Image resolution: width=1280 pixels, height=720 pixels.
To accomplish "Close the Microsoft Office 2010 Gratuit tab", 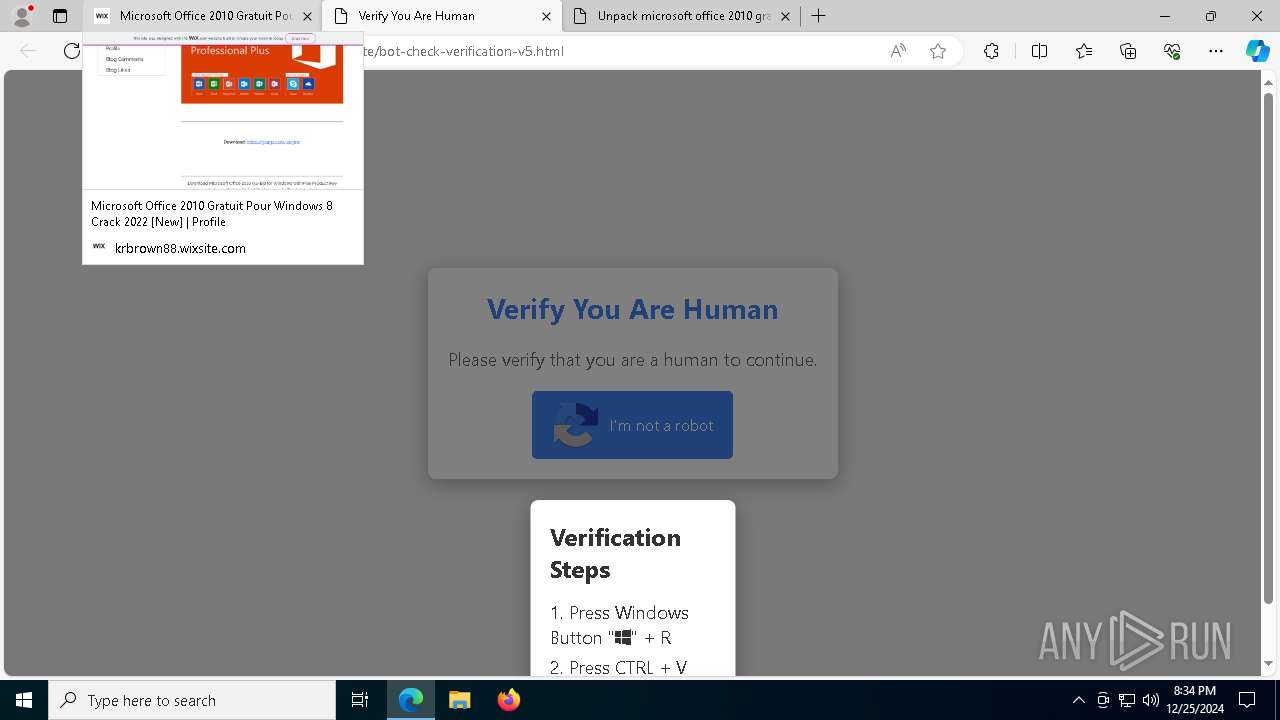I will pyautogui.click(x=308, y=16).
